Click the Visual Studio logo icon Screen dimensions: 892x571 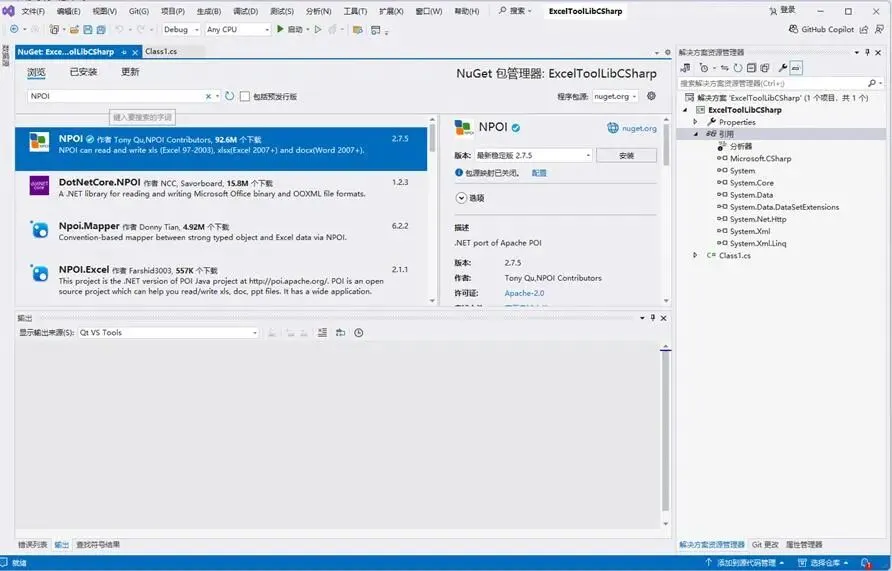click(x=8, y=10)
